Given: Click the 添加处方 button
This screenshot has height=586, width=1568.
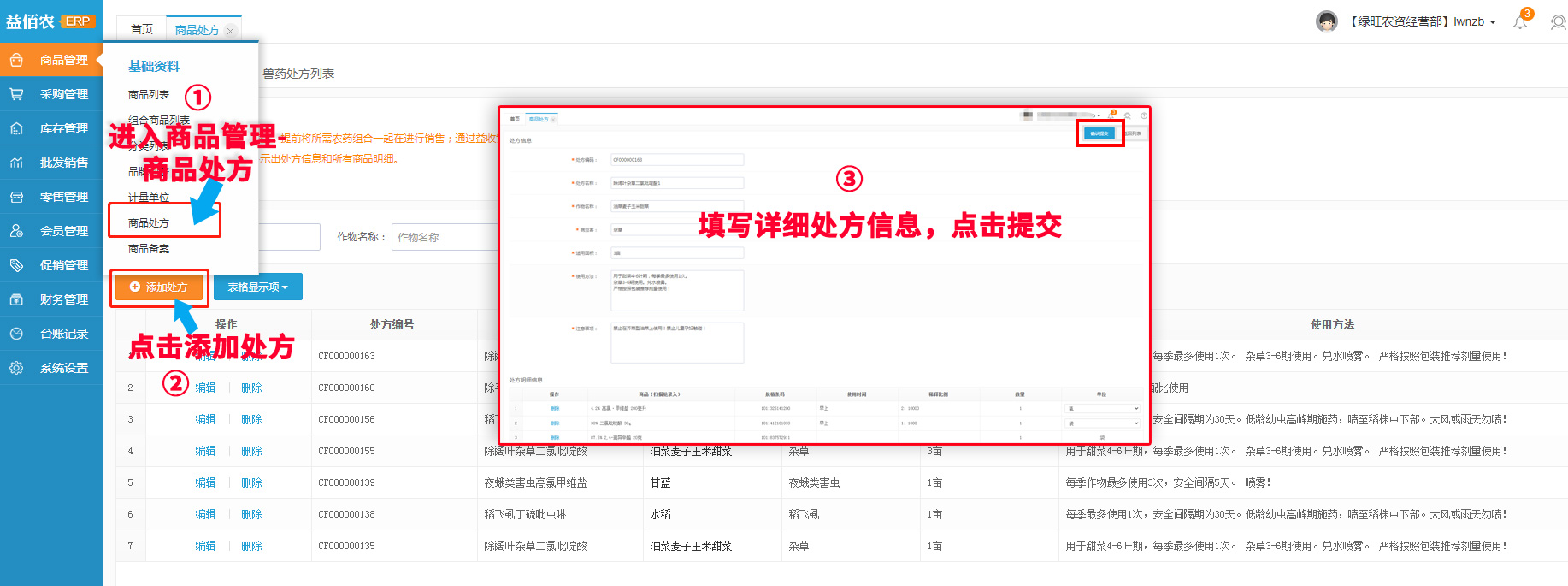Looking at the screenshot, I should (x=159, y=287).
